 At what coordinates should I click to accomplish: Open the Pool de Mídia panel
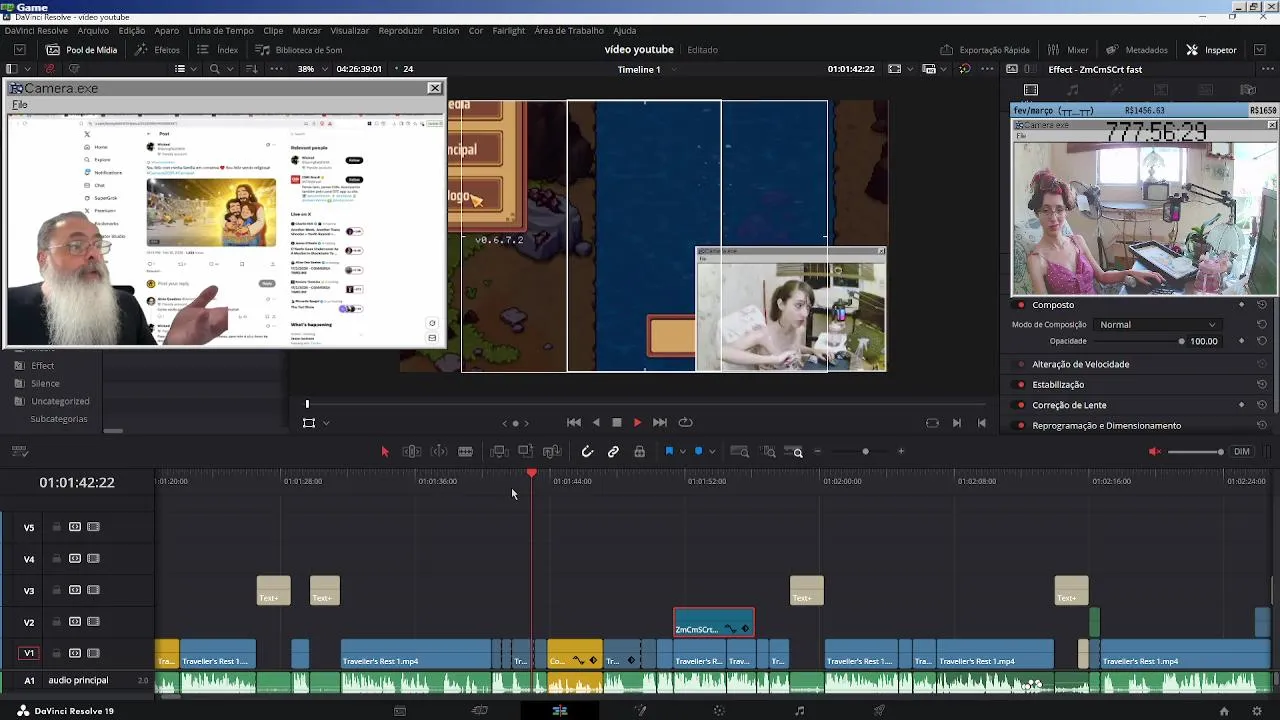pyautogui.click(x=81, y=50)
